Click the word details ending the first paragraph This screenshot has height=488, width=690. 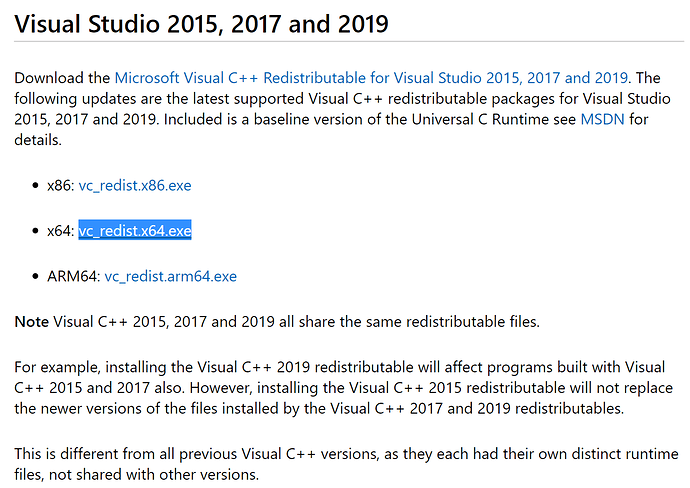pos(36,143)
